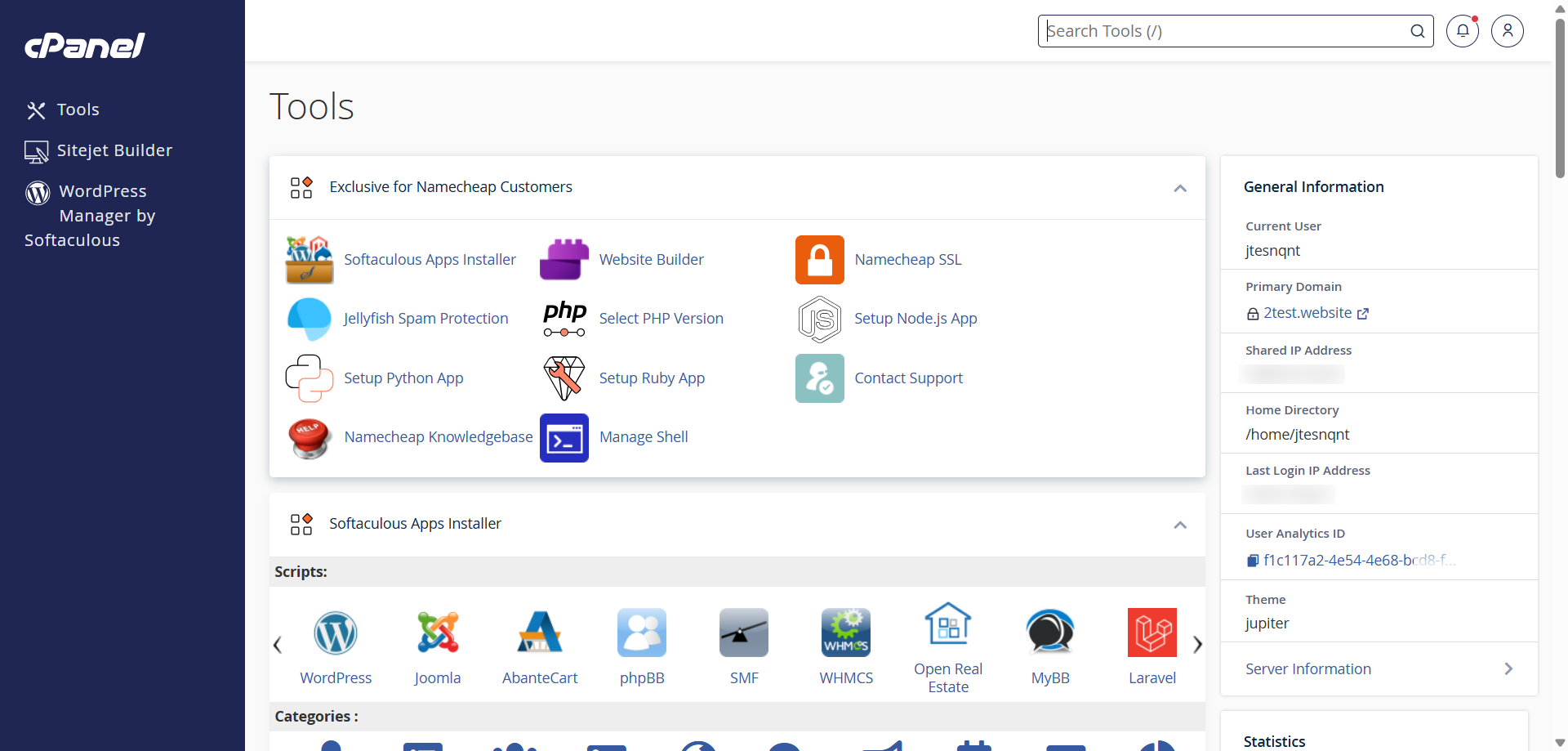Image resolution: width=1568 pixels, height=751 pixels.
Task: Click the Jellyfish Spam Protection icon
Action: 310,319
